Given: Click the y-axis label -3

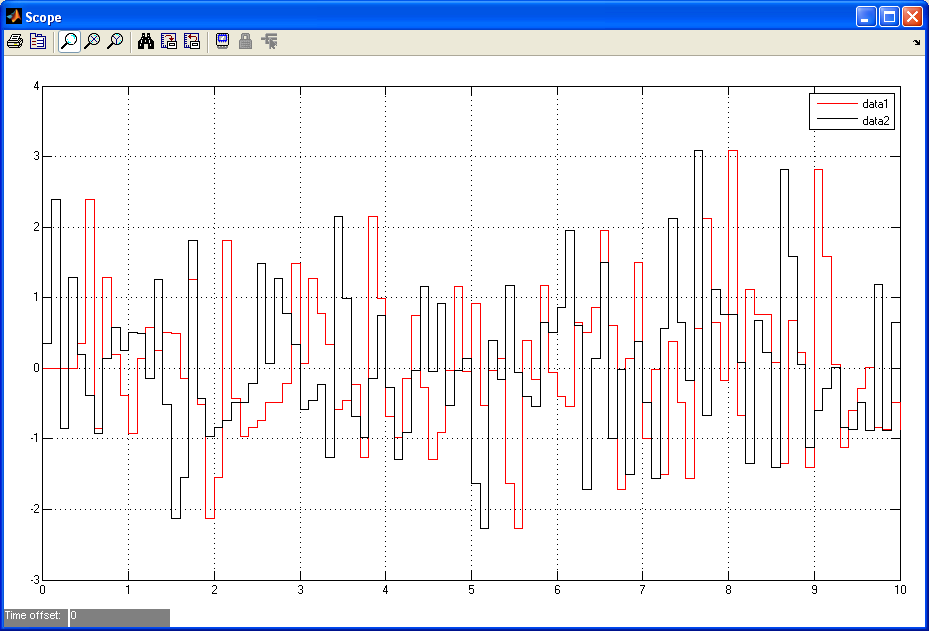Looking at the screenshot, I should (x=34, y=579).
